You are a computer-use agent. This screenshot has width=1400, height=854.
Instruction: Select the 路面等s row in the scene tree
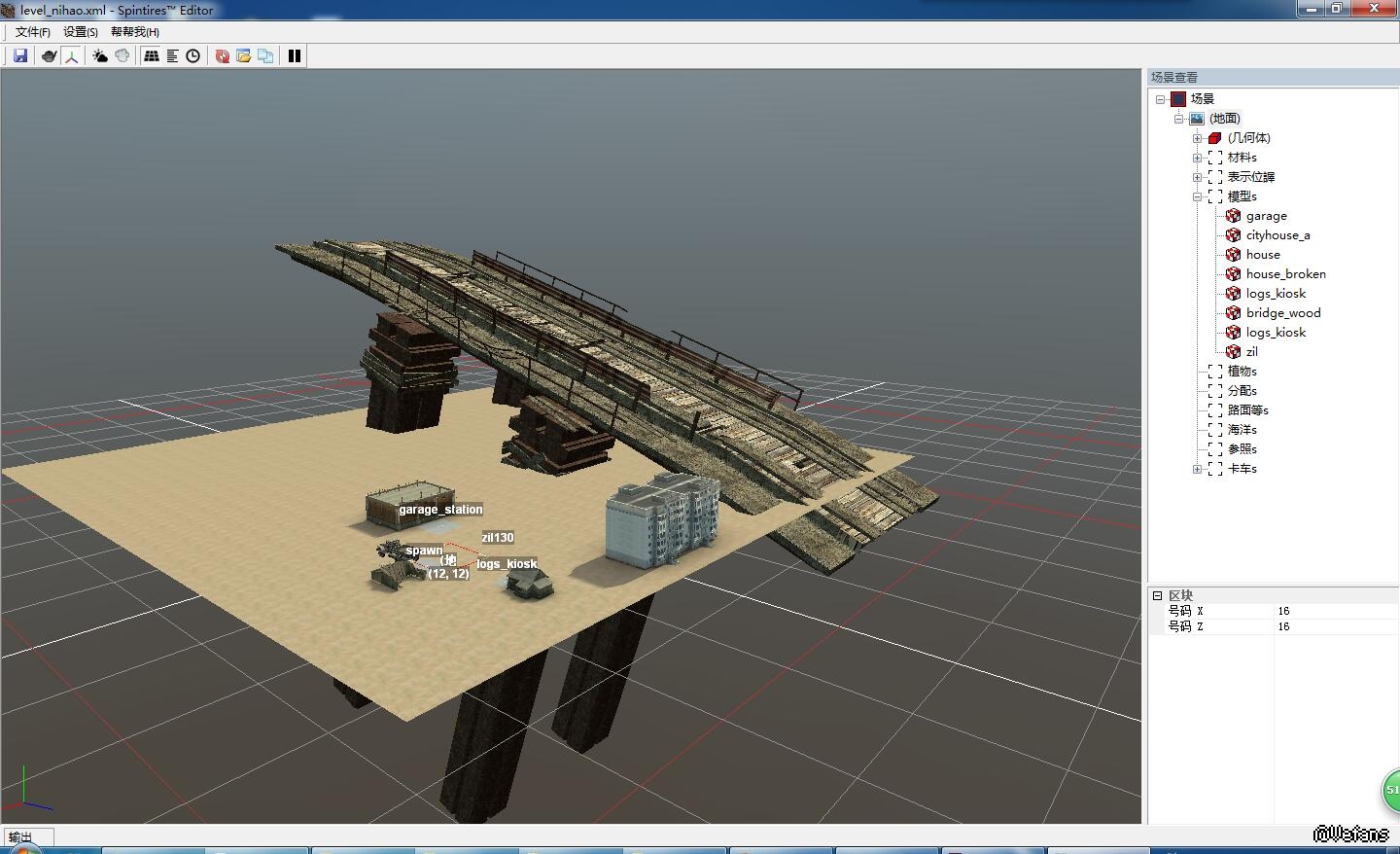pyautogui.click(x=1247, y=410)
